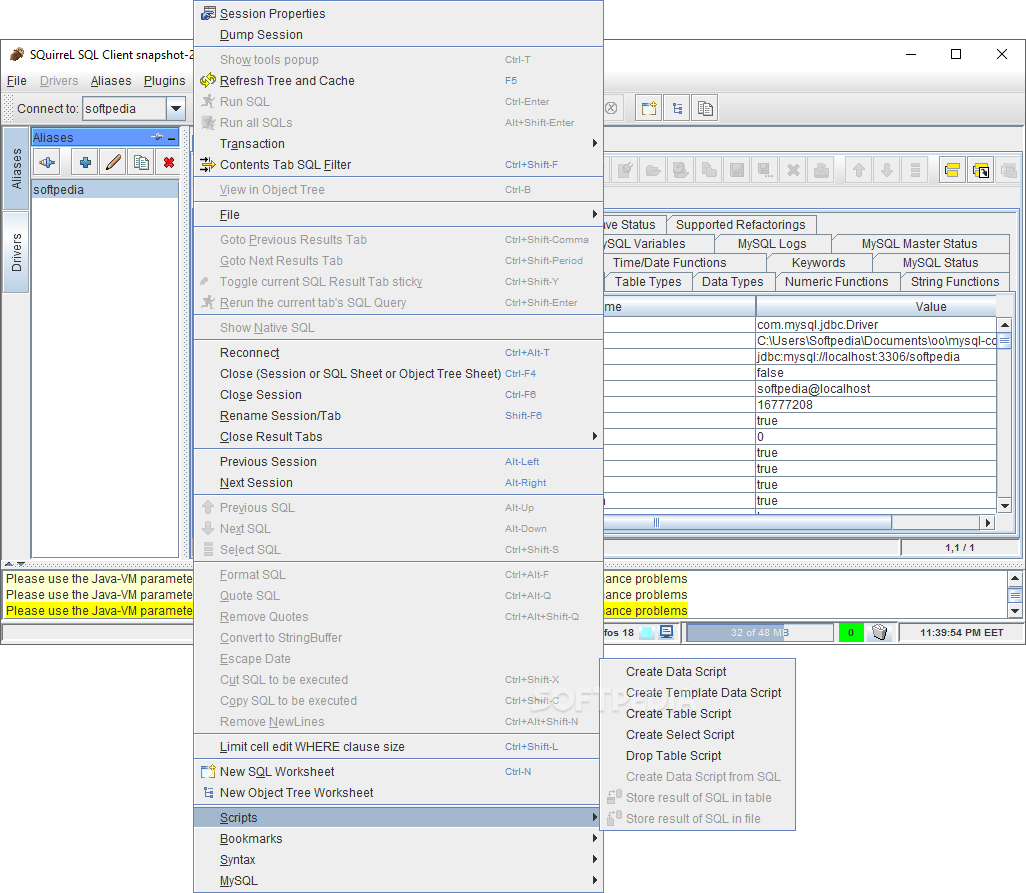Select Next Session menu item
This screenshot has width=1026, height=893.
(398, 482)
